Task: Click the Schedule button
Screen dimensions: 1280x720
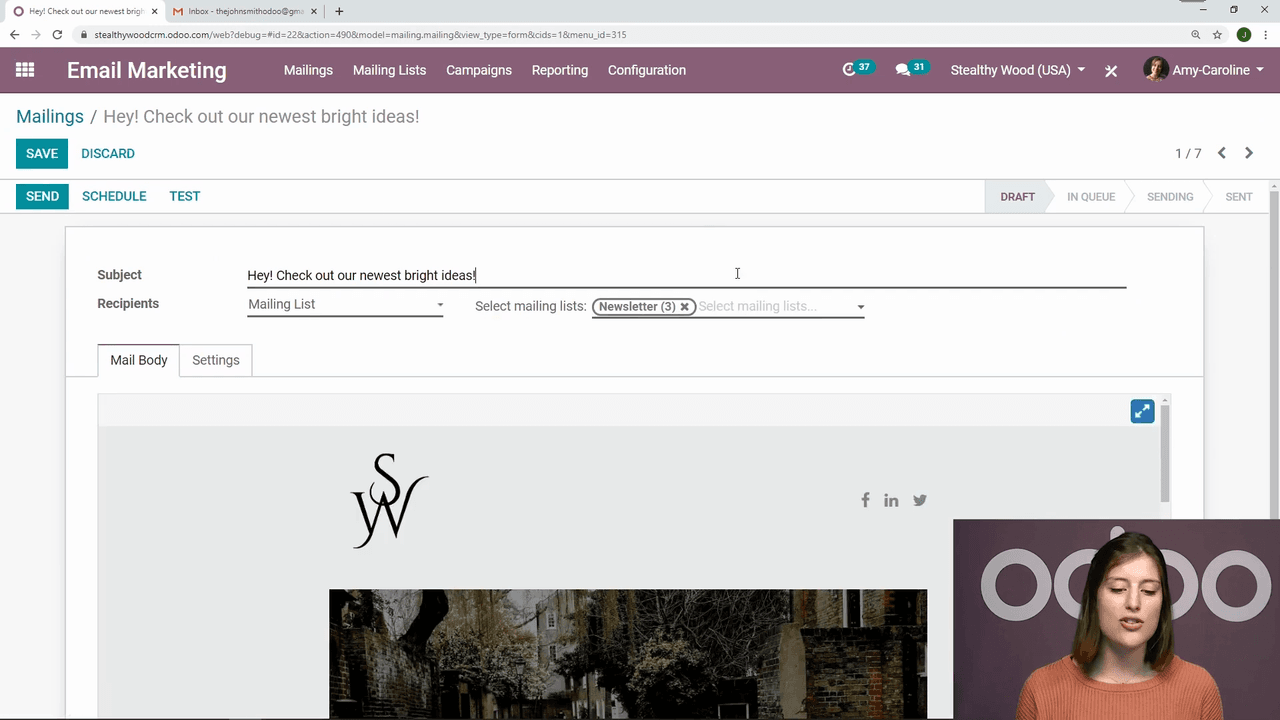Action: tap(114, 196)
